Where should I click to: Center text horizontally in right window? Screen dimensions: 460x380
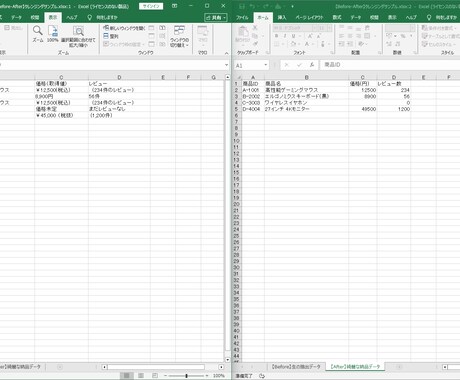350,36
